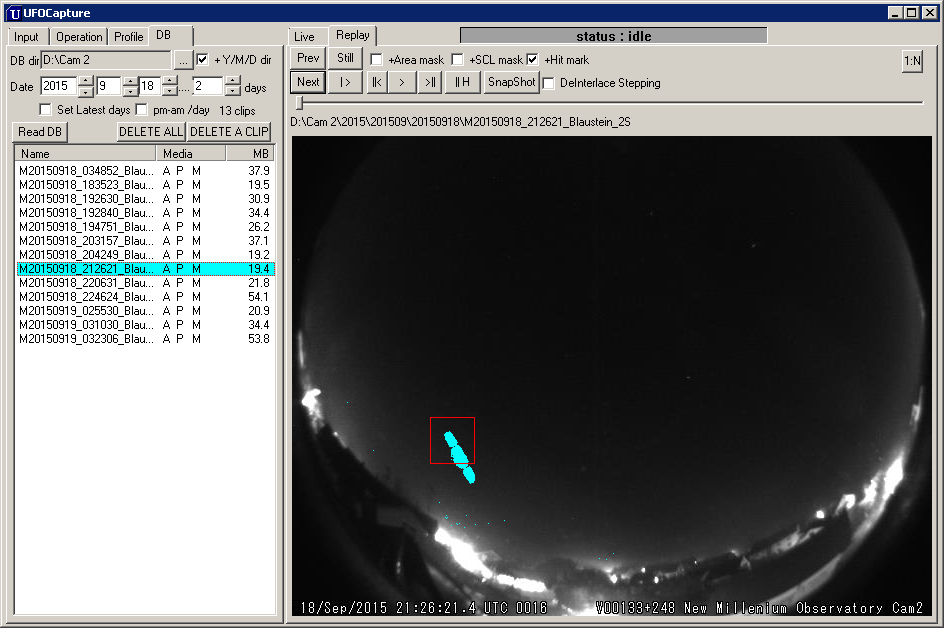The image size is (944, 628).
Task: Take a SnapShot of the frame
Action: [511, 82]
